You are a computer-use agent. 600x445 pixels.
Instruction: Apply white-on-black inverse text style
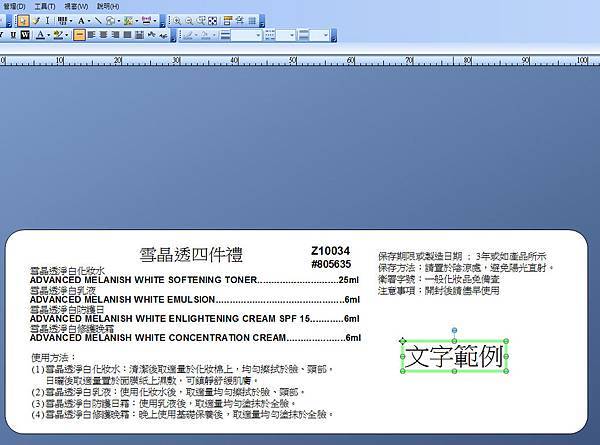(x=25, y=35)
